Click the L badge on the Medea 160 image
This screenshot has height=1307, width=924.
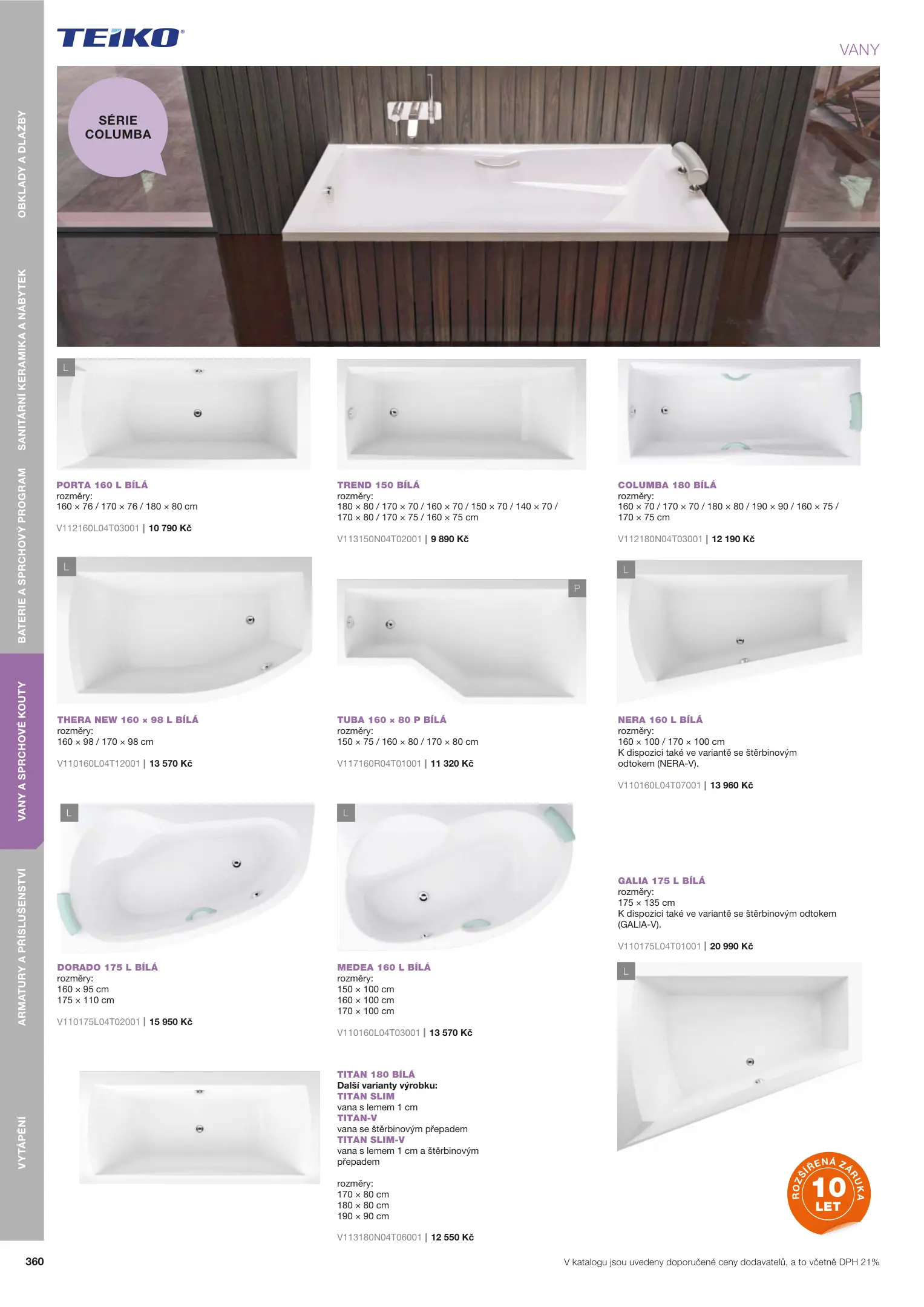coord(346,813)
